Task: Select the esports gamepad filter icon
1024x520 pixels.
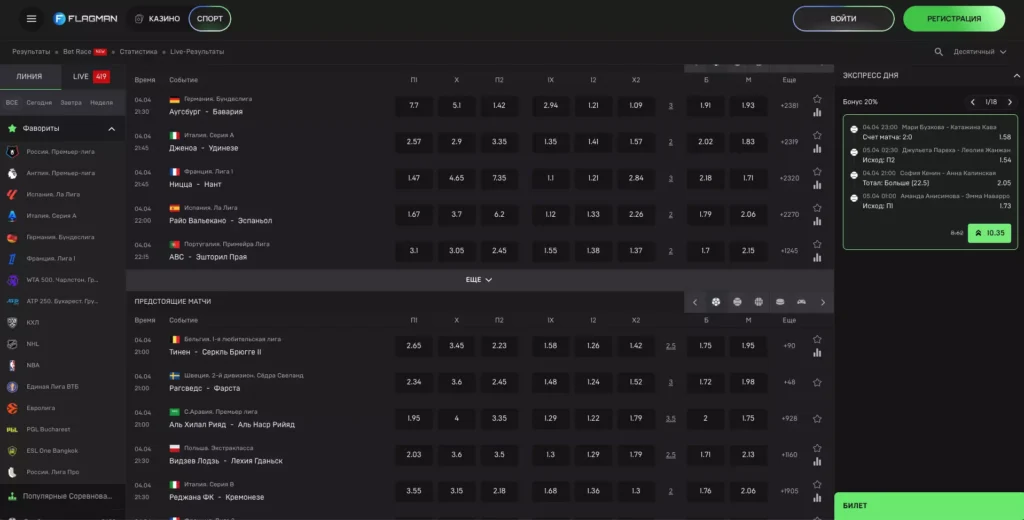Action: click(801, 302)
